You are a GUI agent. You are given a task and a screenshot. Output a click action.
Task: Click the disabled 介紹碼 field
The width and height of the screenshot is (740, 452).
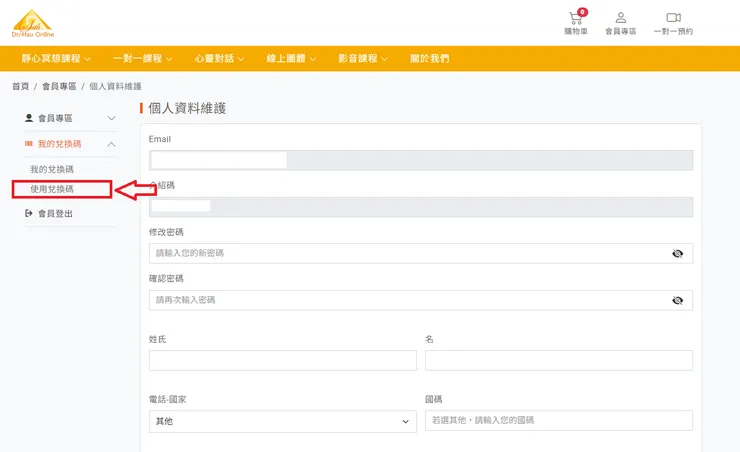pyautogui.click(x=421, y=207)
